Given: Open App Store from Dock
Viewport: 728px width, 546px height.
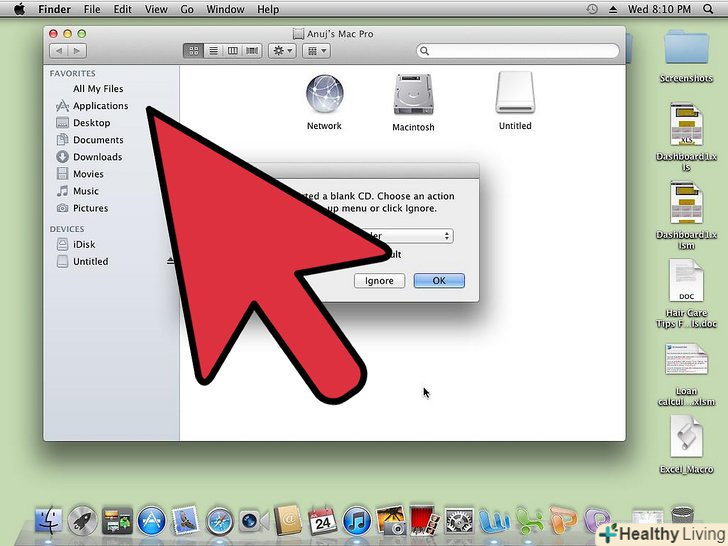Looking at the screenshot, I should pyautogui.click(x=151, y=520).
